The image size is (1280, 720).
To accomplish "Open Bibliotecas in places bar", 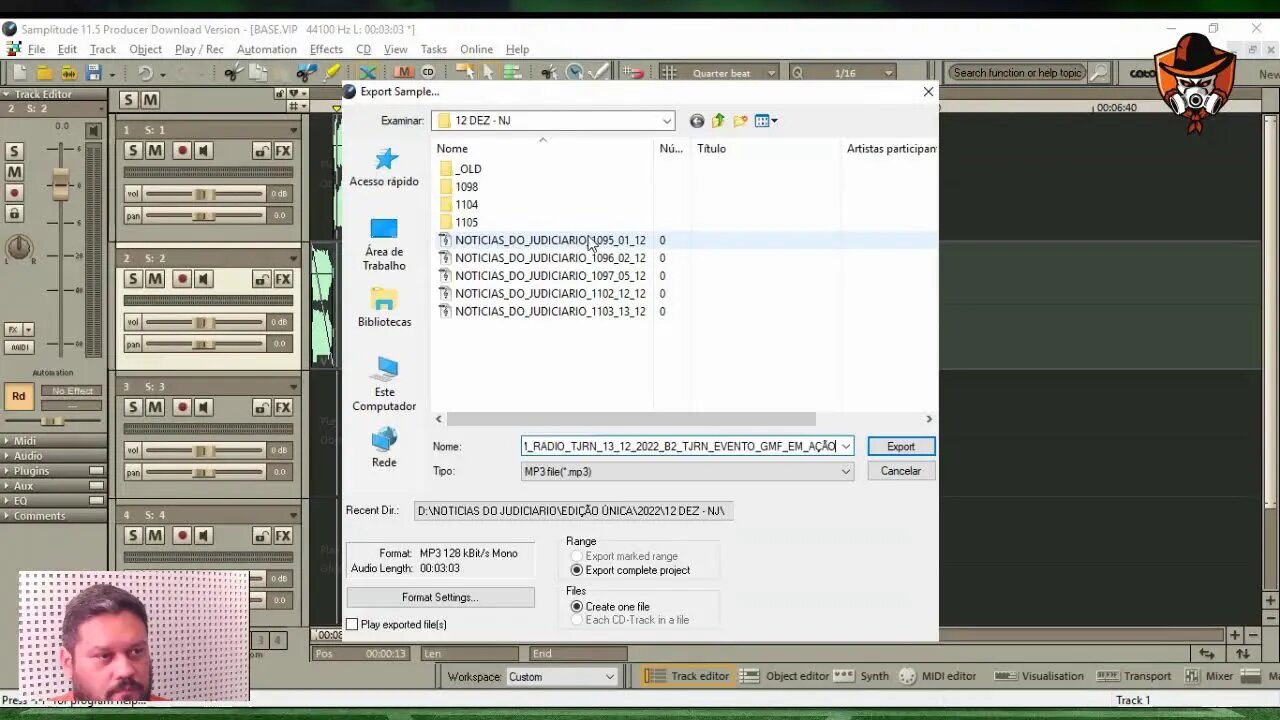I will (384, 308).
